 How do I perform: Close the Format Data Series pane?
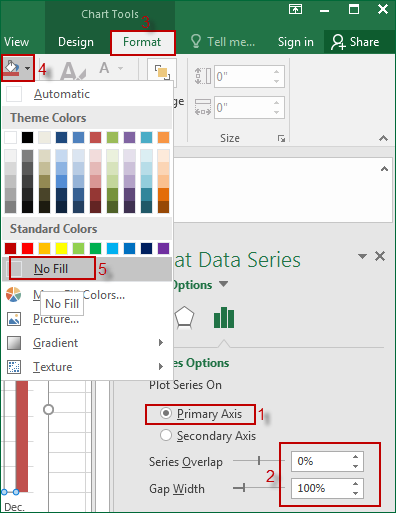(380, 256)
